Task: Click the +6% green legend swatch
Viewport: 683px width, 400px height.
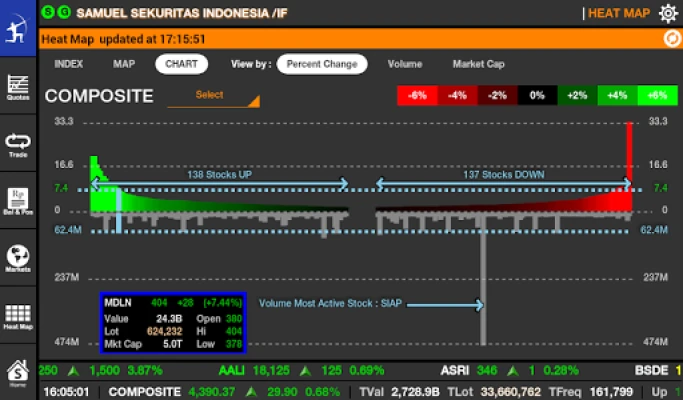Action: (x=656, y=96)
